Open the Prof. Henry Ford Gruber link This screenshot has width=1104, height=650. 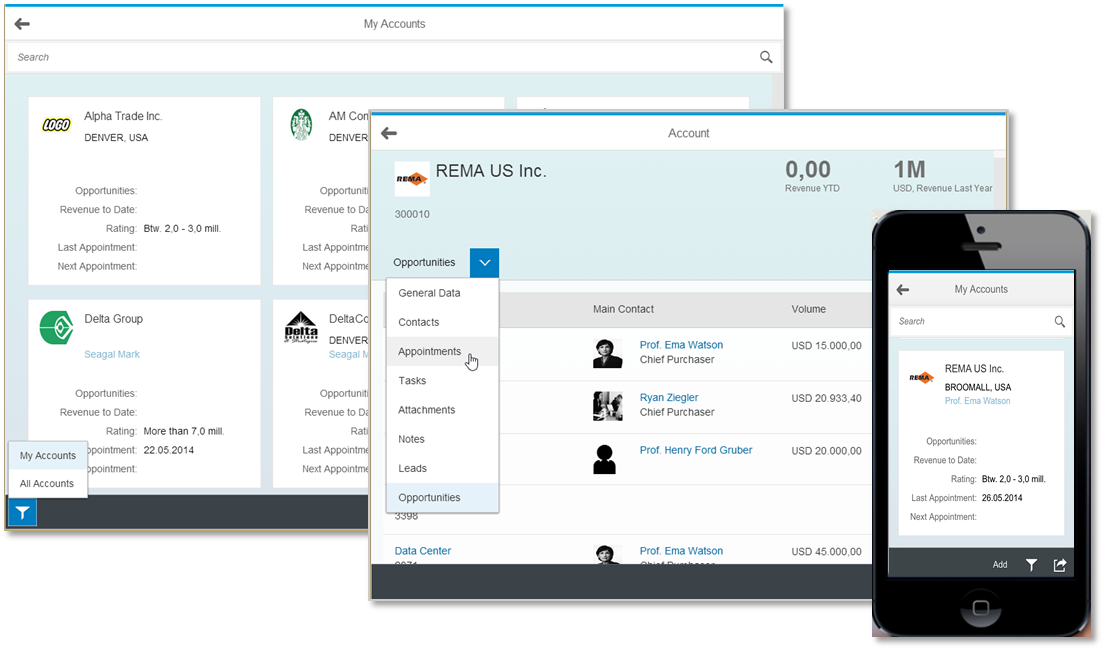coord(696,450)
